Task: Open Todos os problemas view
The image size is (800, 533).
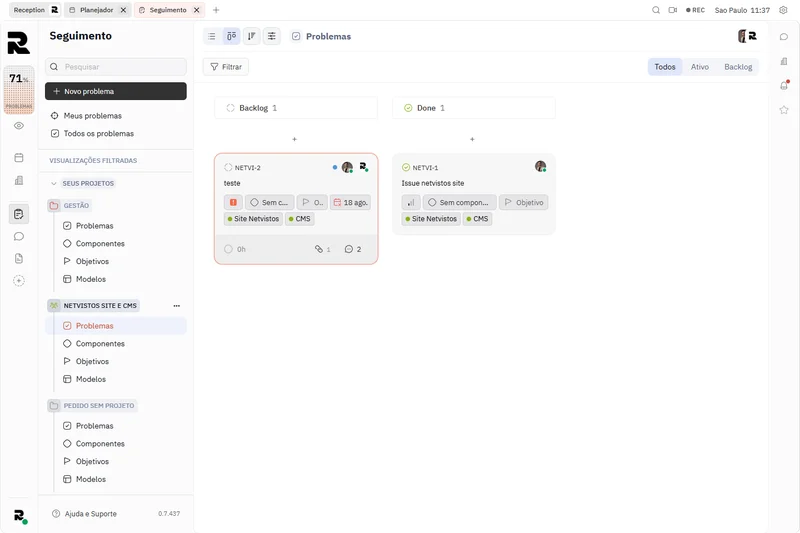Action: coord(98,134)
